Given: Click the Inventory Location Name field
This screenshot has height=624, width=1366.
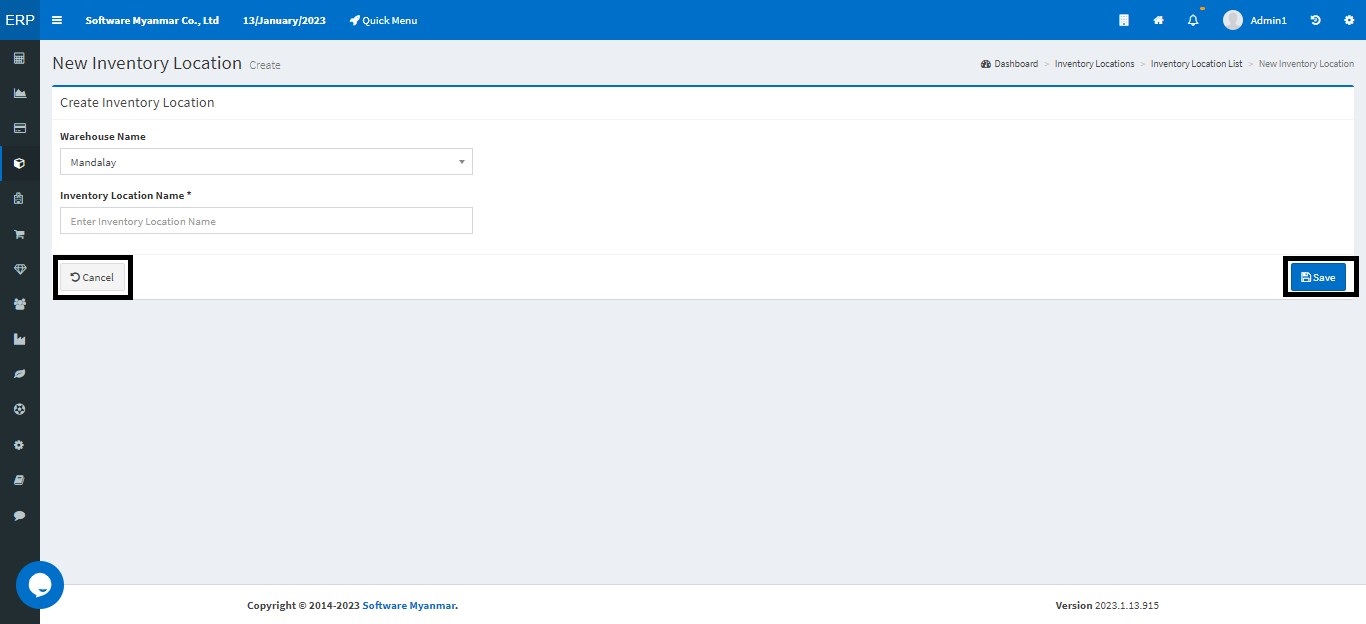Looking at the screenshot, I should pos(266,221).
